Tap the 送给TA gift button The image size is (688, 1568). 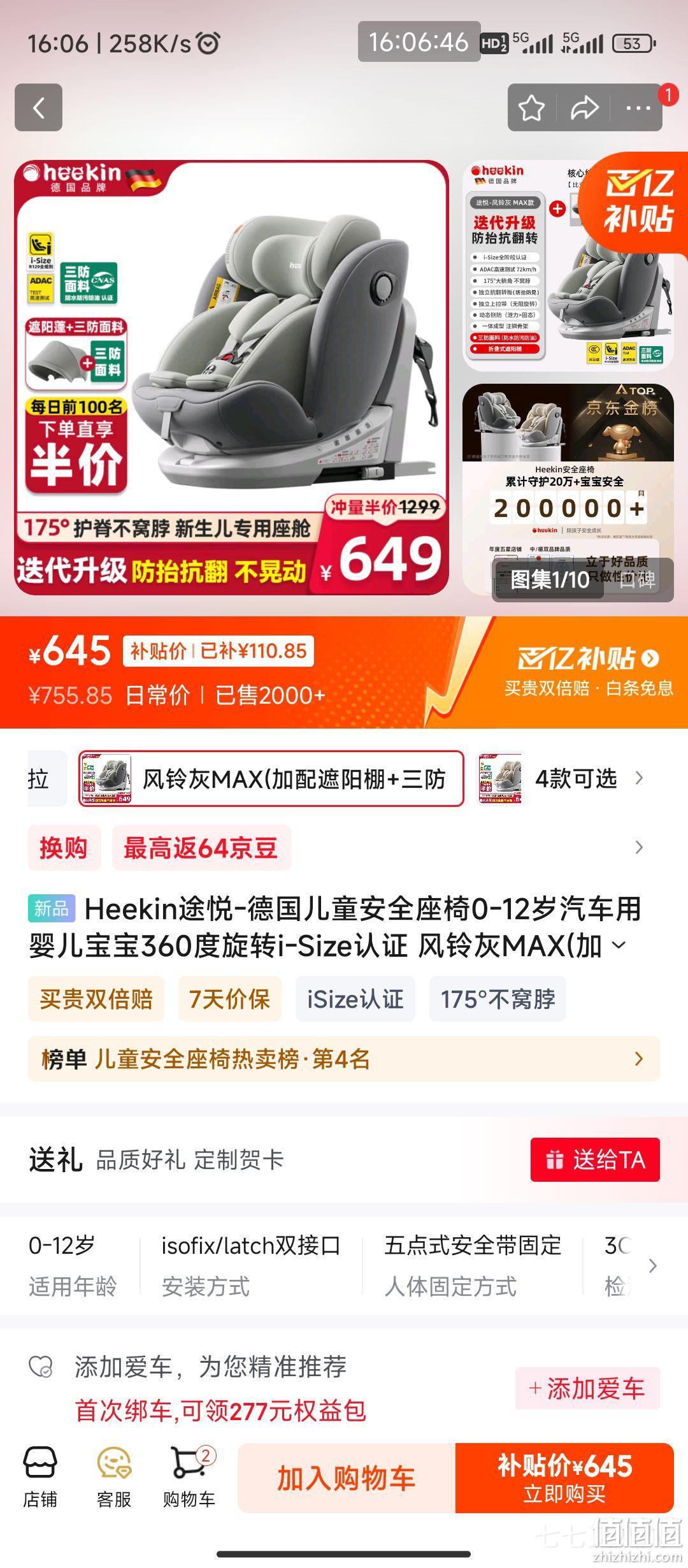(595, 1159)
